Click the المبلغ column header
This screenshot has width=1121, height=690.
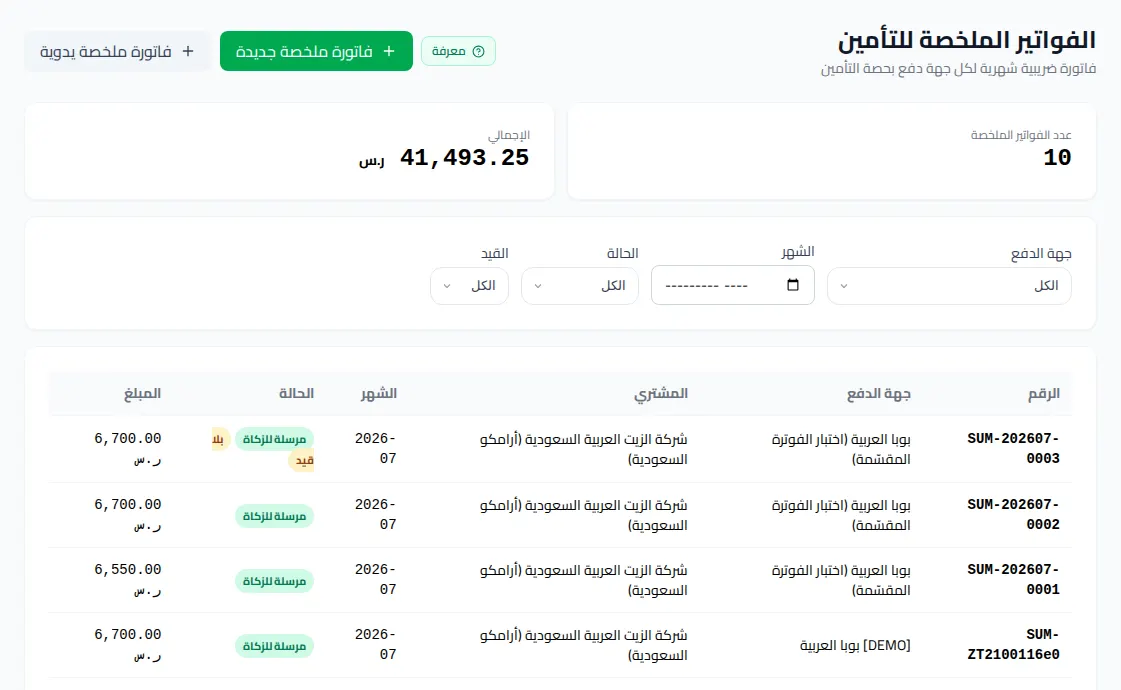tap(142, 393)
